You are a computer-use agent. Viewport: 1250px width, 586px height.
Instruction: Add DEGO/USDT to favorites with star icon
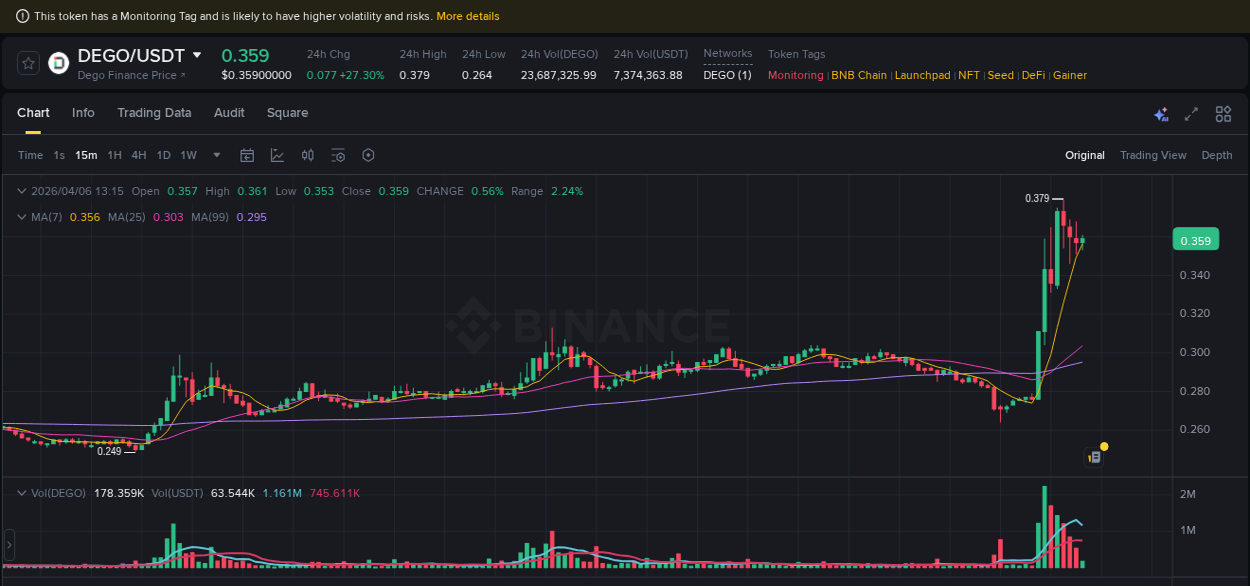(x=29, y=63)
